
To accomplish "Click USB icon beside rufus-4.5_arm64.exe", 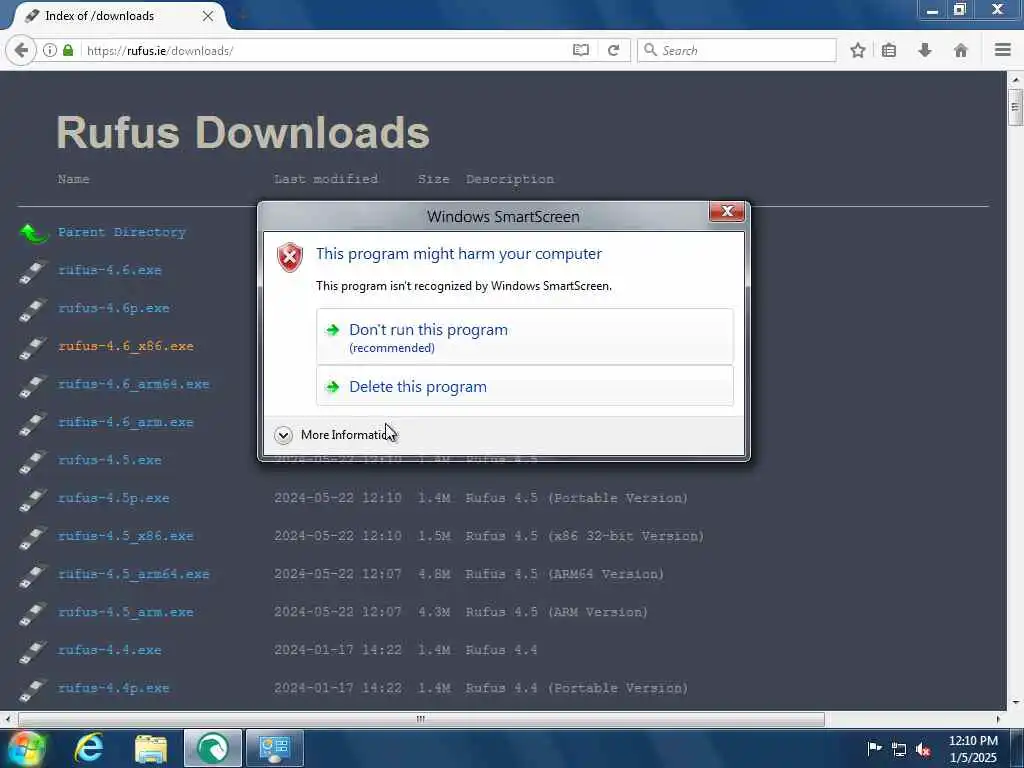I will 33,575.
